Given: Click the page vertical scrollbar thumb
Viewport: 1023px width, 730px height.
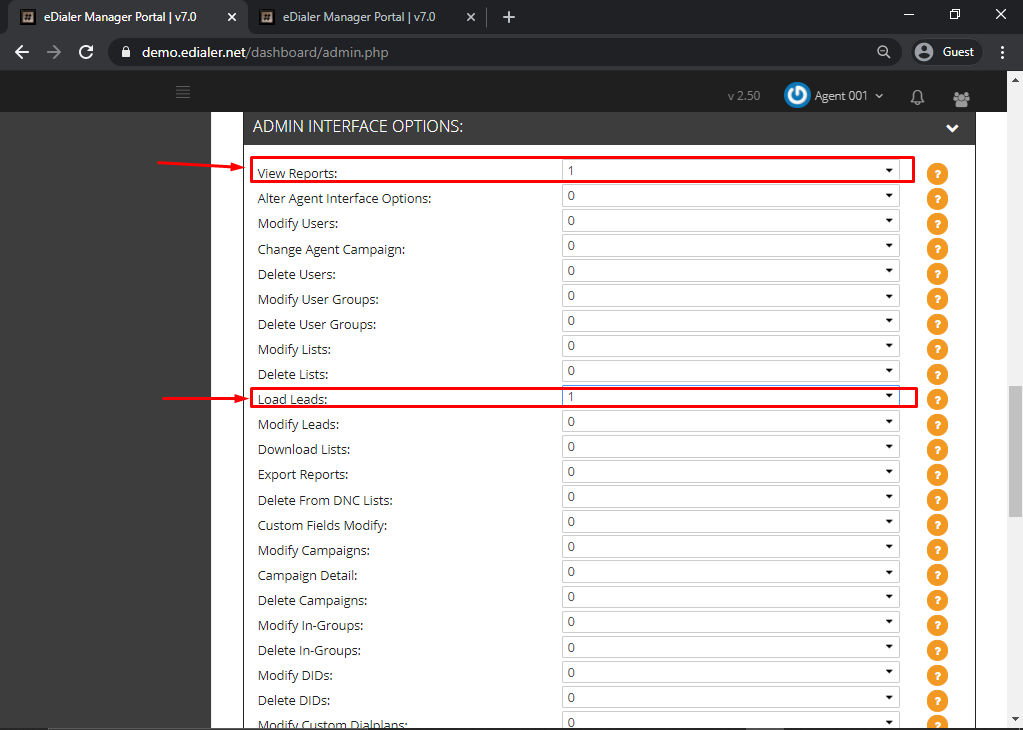Looking at the screenshot, I should (x=1015, y=451).
